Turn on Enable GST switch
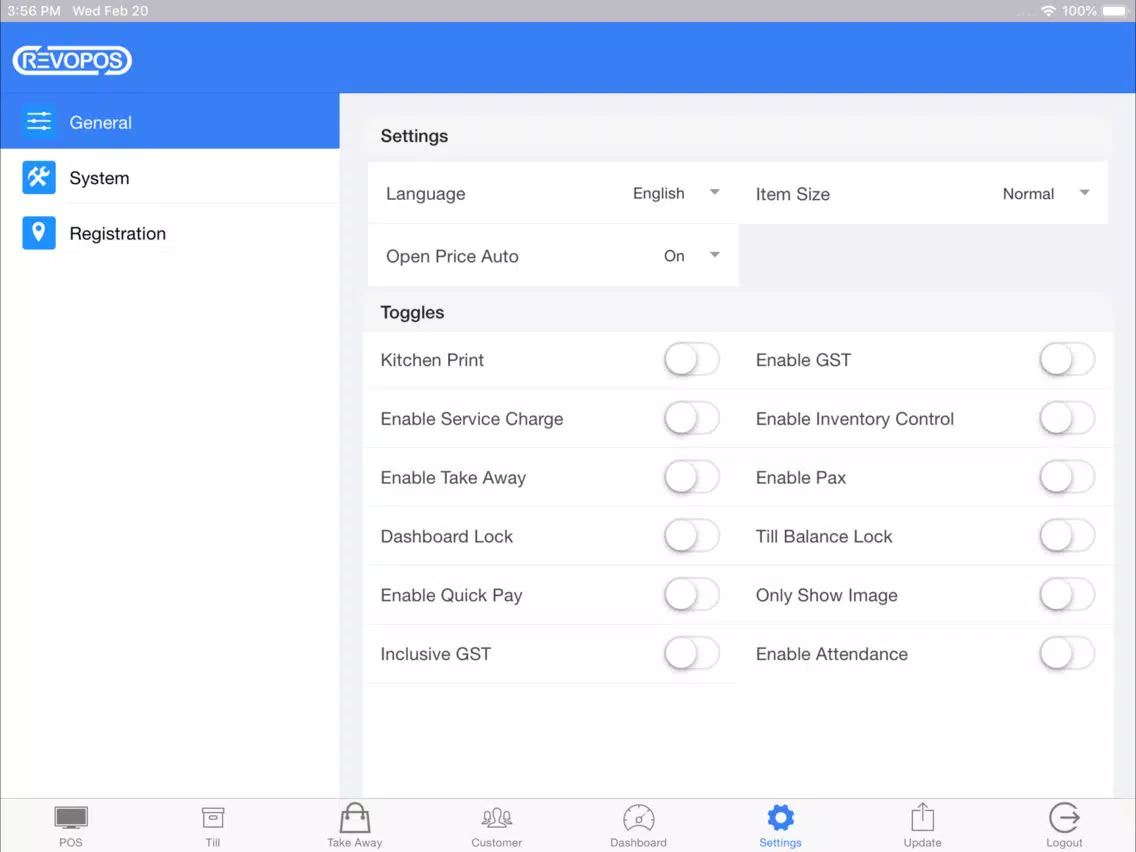1136x852 pixels. click(x=1066, y=360)
